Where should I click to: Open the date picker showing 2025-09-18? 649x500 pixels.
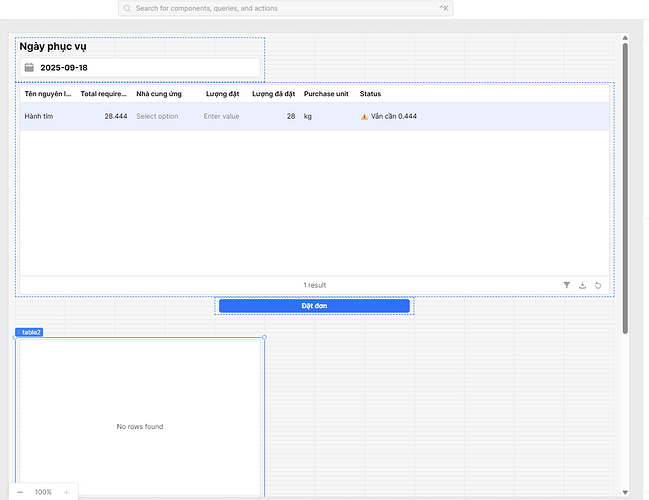[140, 68]
